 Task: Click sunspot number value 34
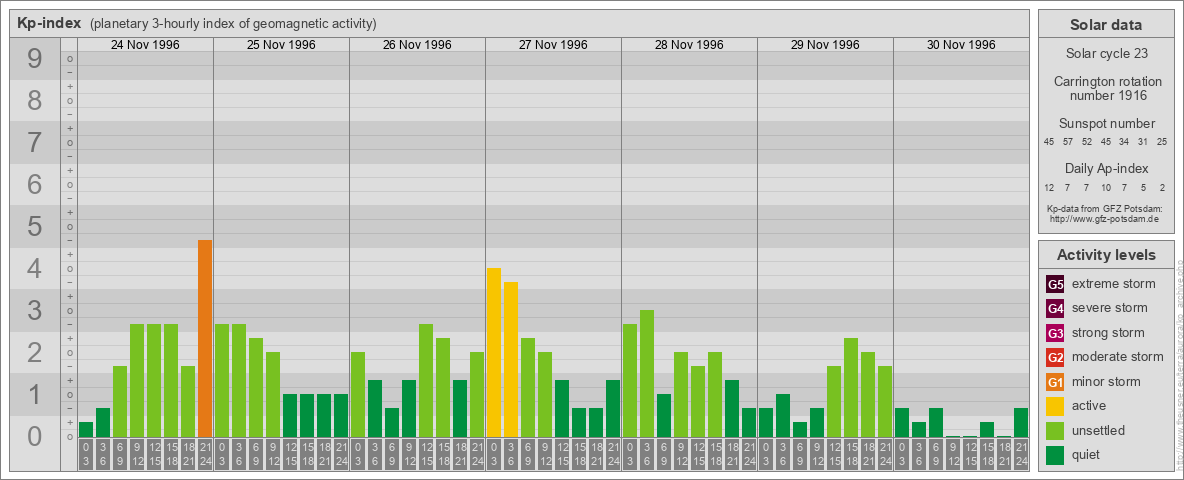tap(1124, 142)
